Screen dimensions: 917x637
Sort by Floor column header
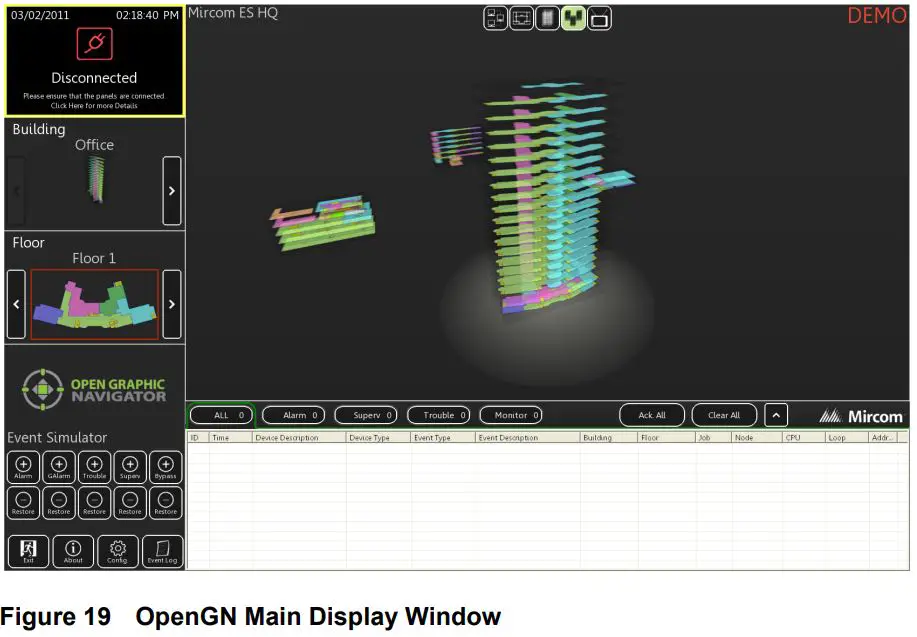667,438
